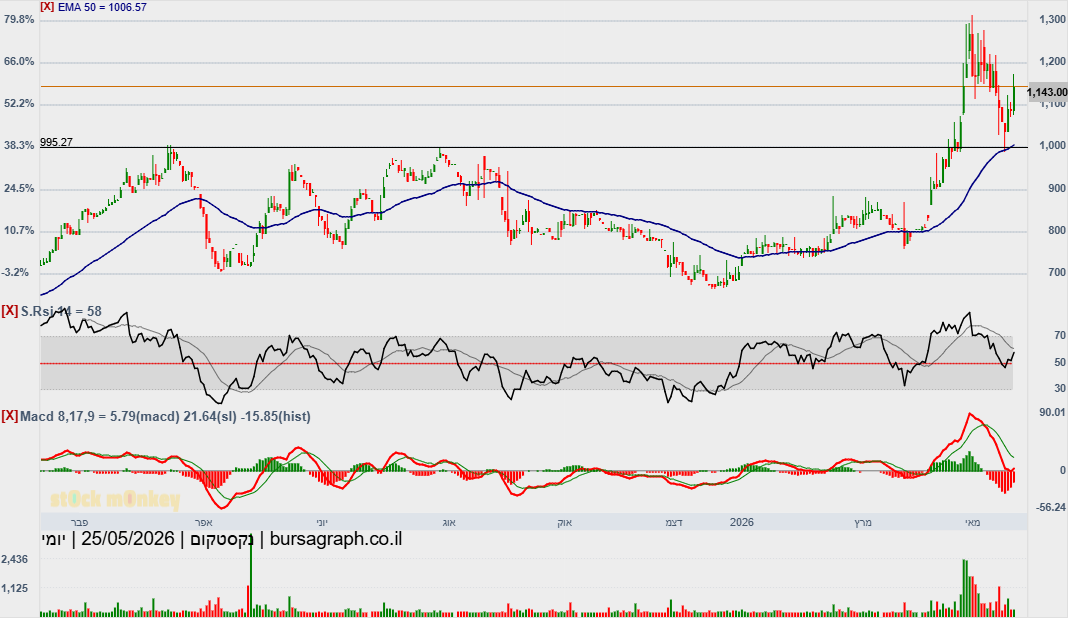Click the 52.2% Fibonacci level label

coord(19,104)
